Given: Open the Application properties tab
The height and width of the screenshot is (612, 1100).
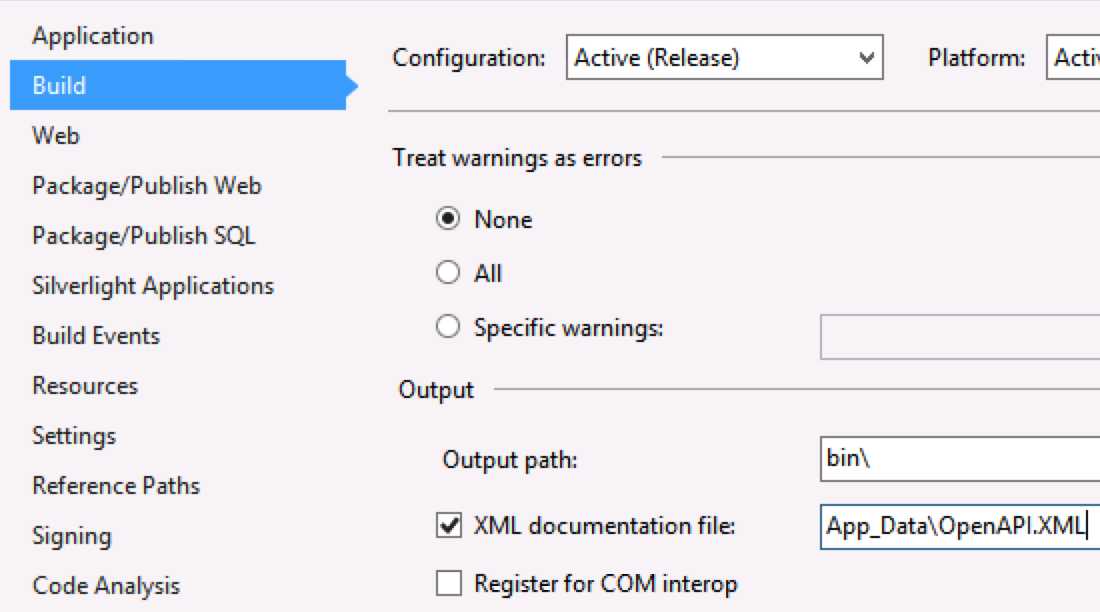Looking at the screenshot, I should point(93,36).
